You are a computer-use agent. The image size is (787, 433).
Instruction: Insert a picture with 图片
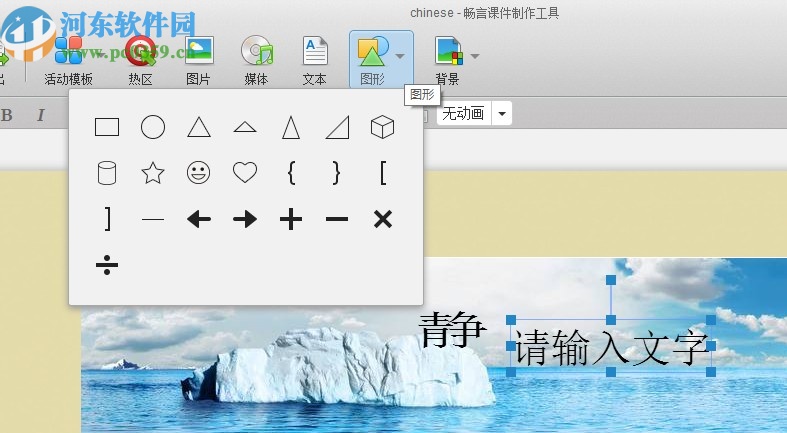click(198, 59)
